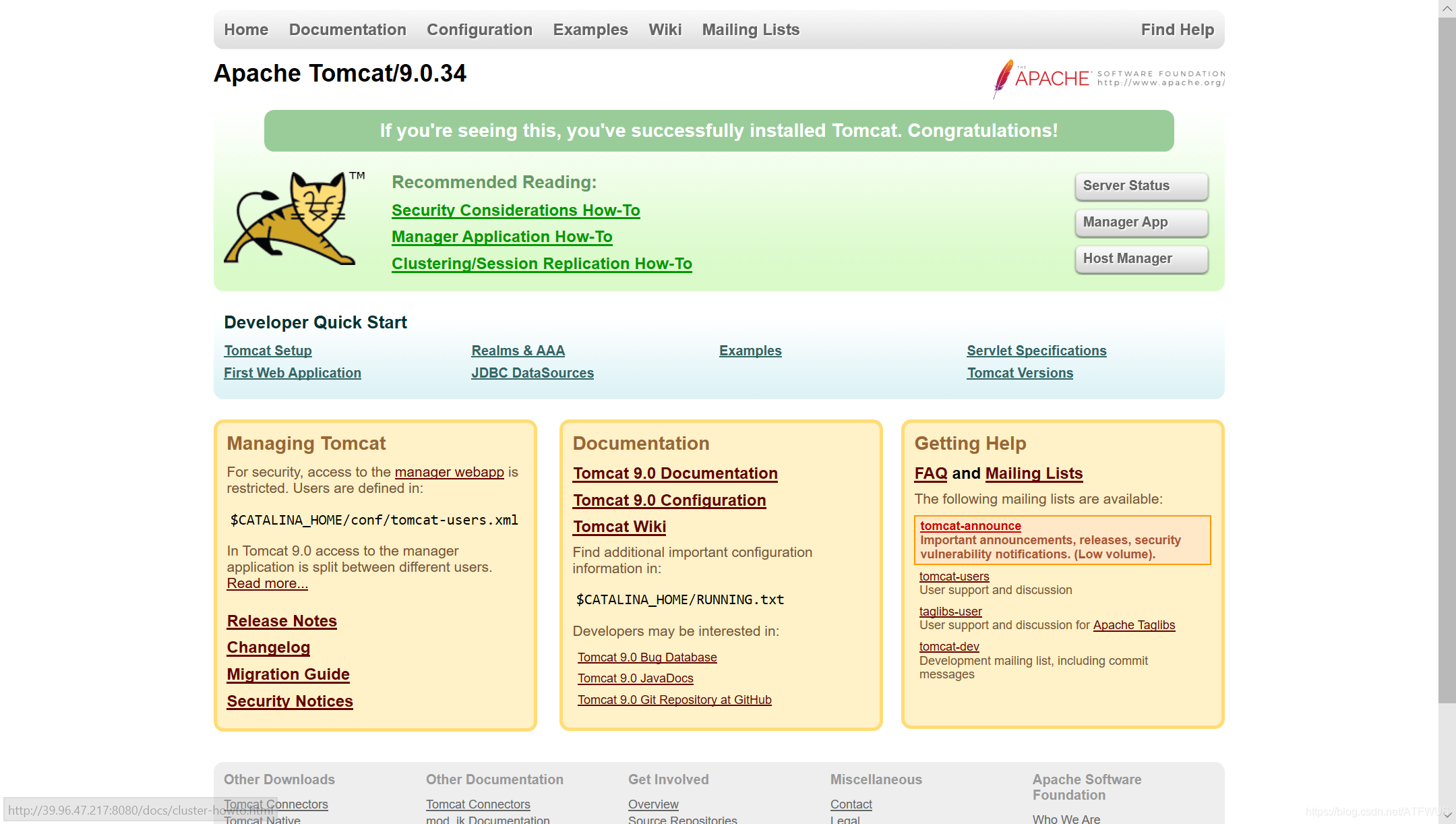Open the First Web Application link

coord(293,373)
